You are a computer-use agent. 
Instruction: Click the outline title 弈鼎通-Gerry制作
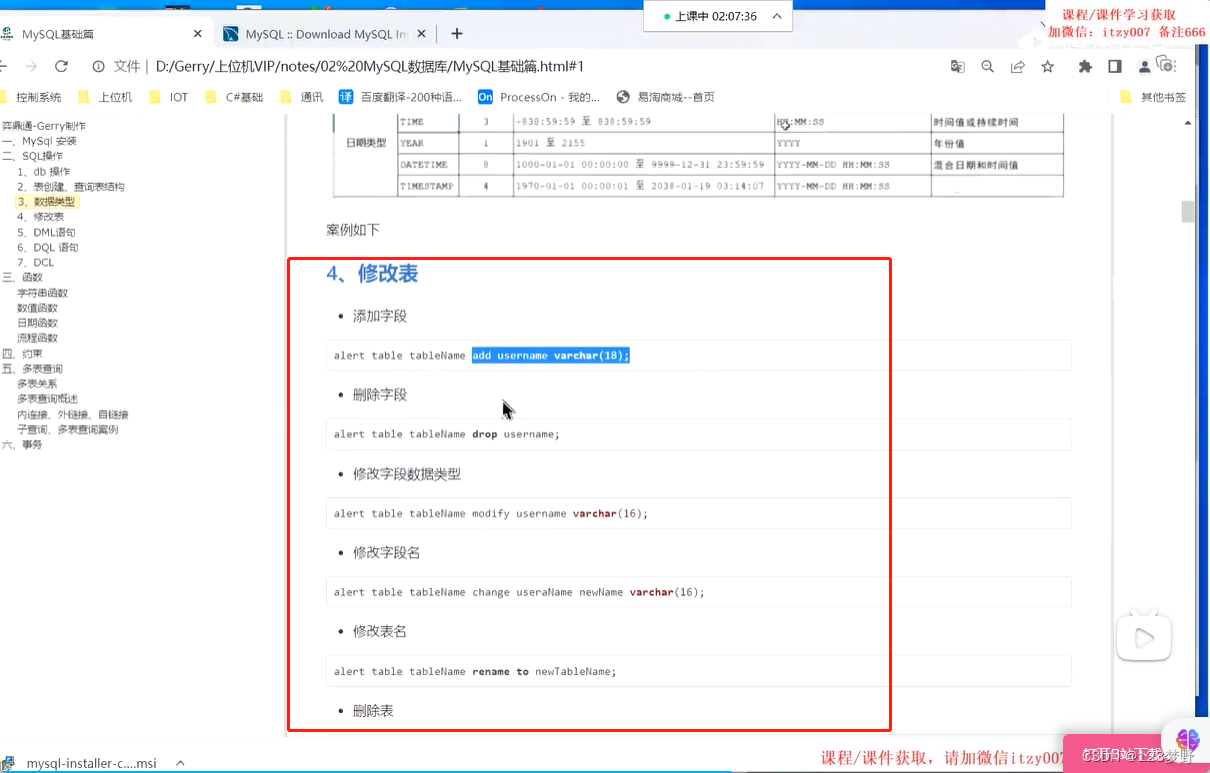(44, 126)
